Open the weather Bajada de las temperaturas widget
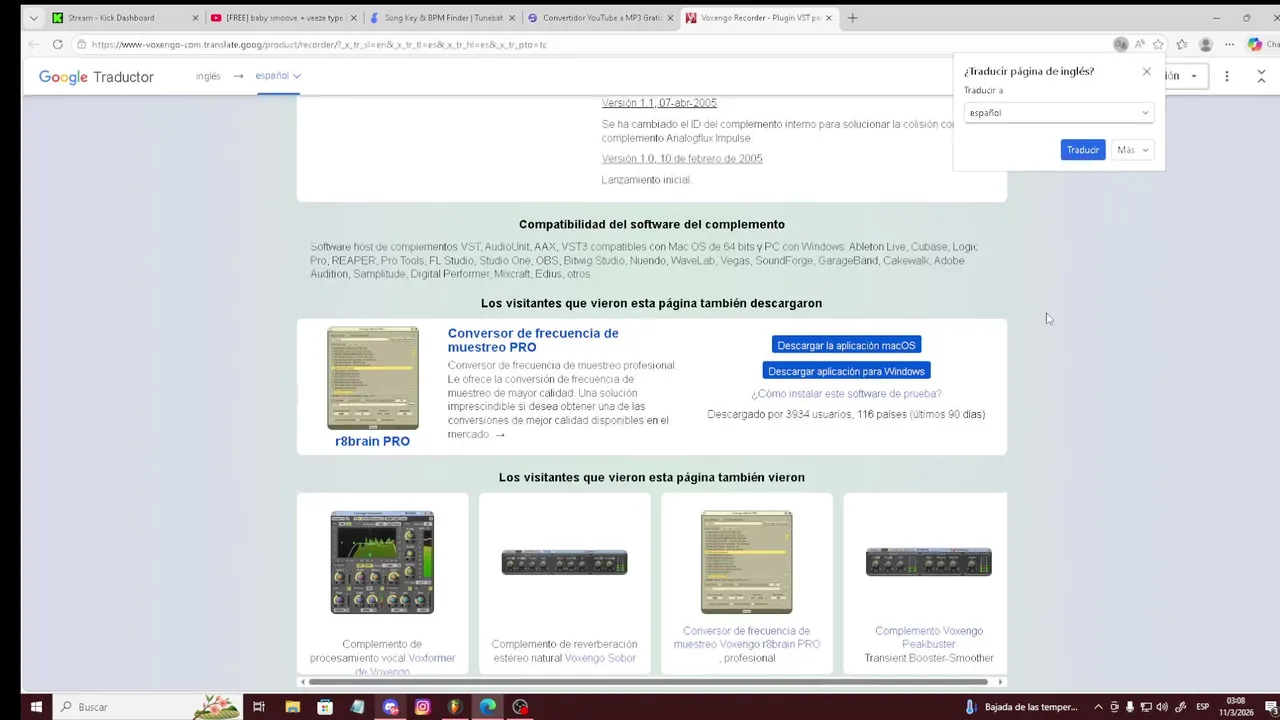 click(x=1022, y=707)
